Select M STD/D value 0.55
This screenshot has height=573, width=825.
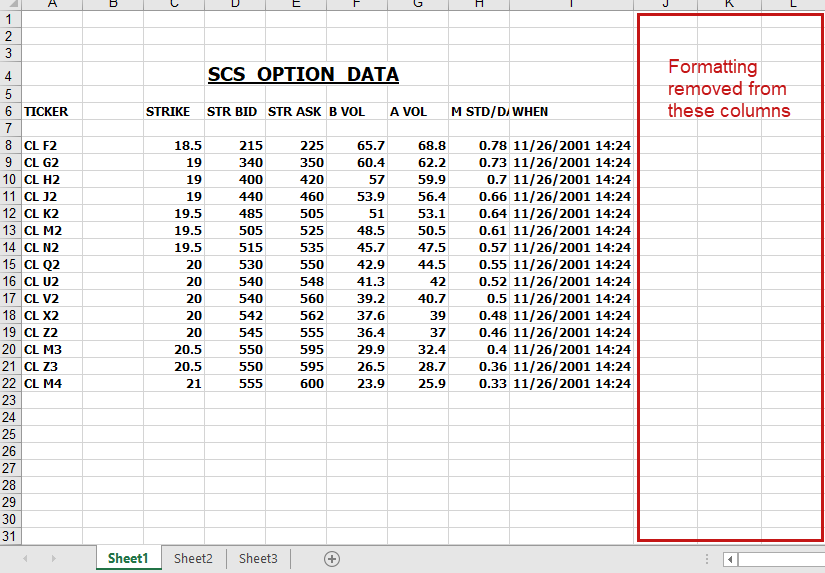tap(479, 264)
